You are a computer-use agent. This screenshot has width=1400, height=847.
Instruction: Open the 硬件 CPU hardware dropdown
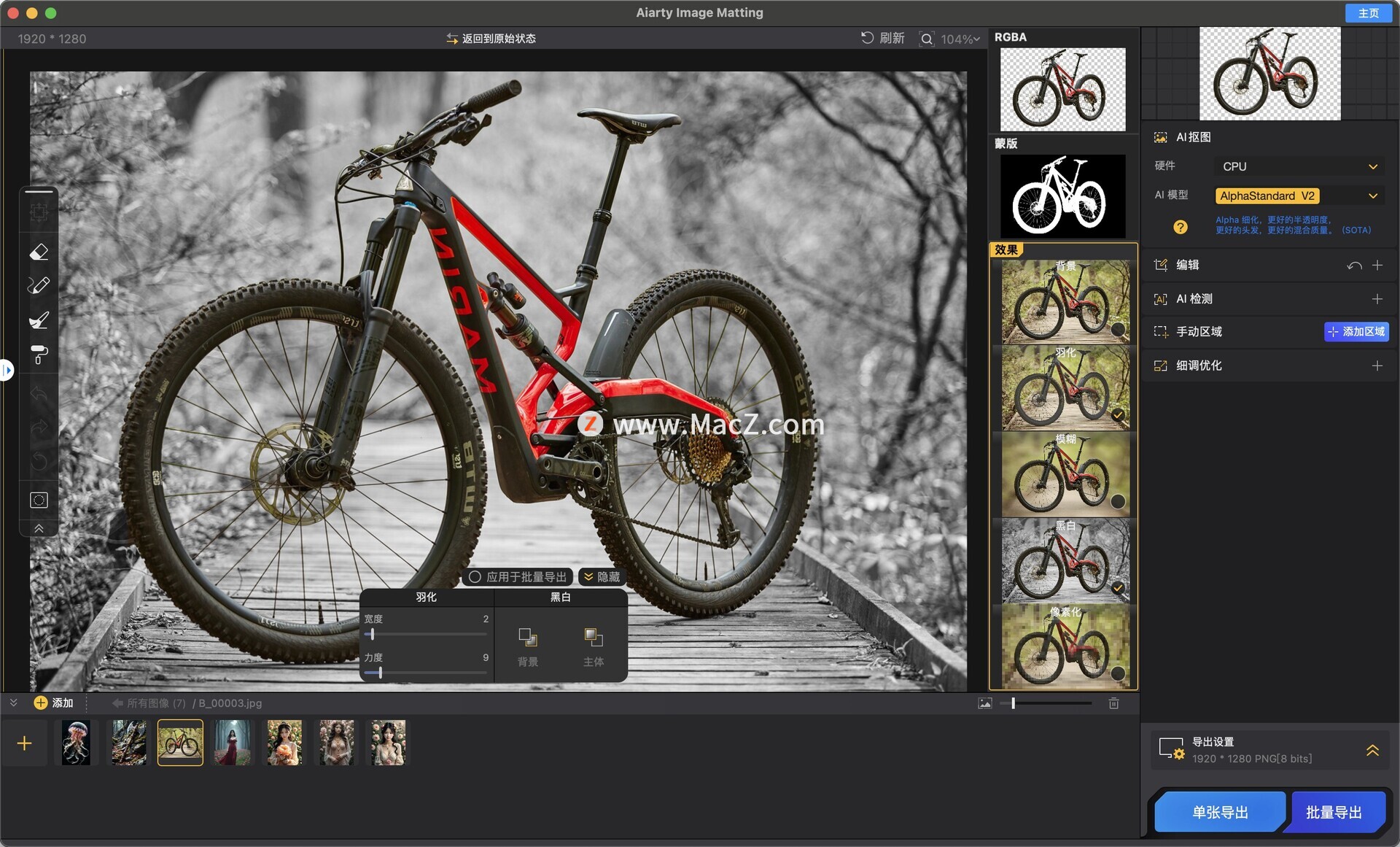(1299, 166)
